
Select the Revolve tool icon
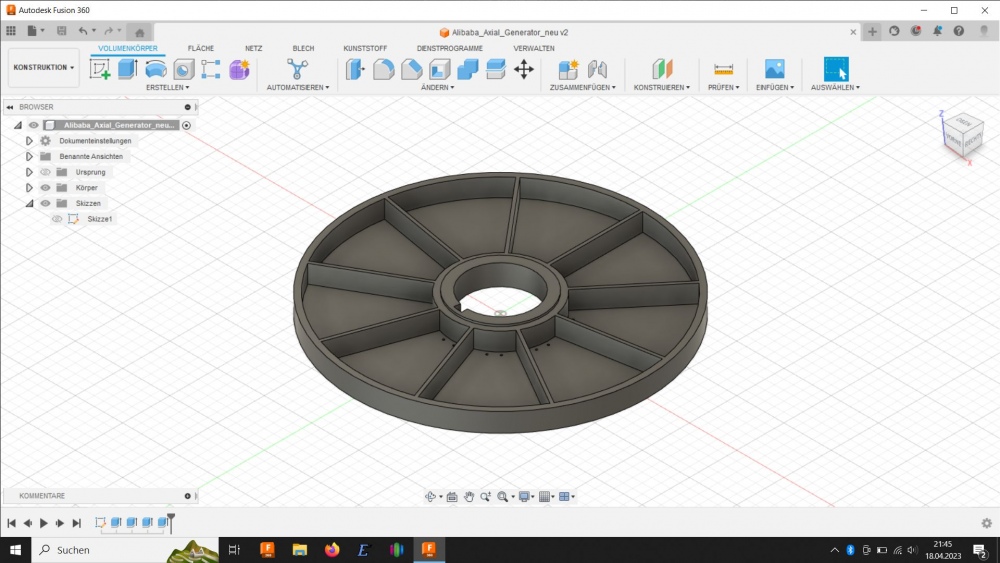(x=155, y=69)
